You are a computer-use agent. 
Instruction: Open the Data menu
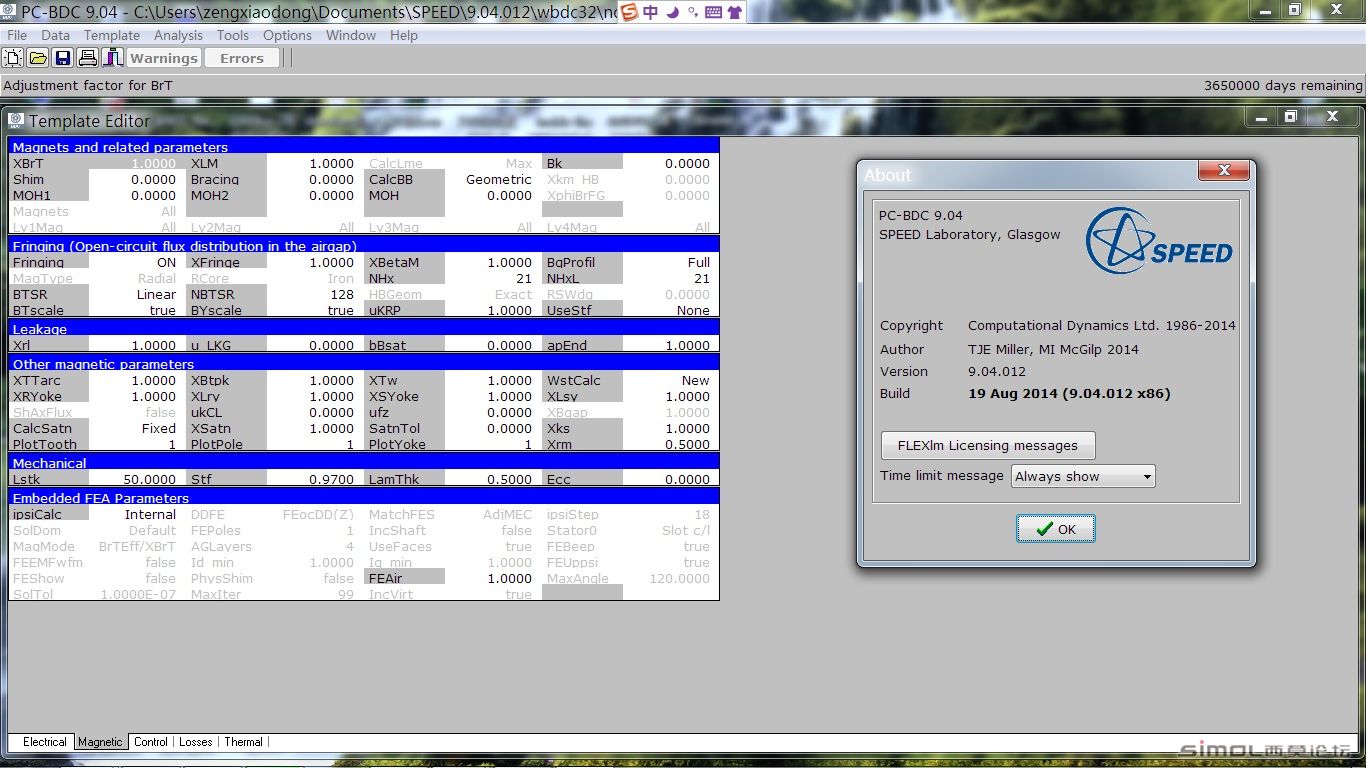click(55, 35)
